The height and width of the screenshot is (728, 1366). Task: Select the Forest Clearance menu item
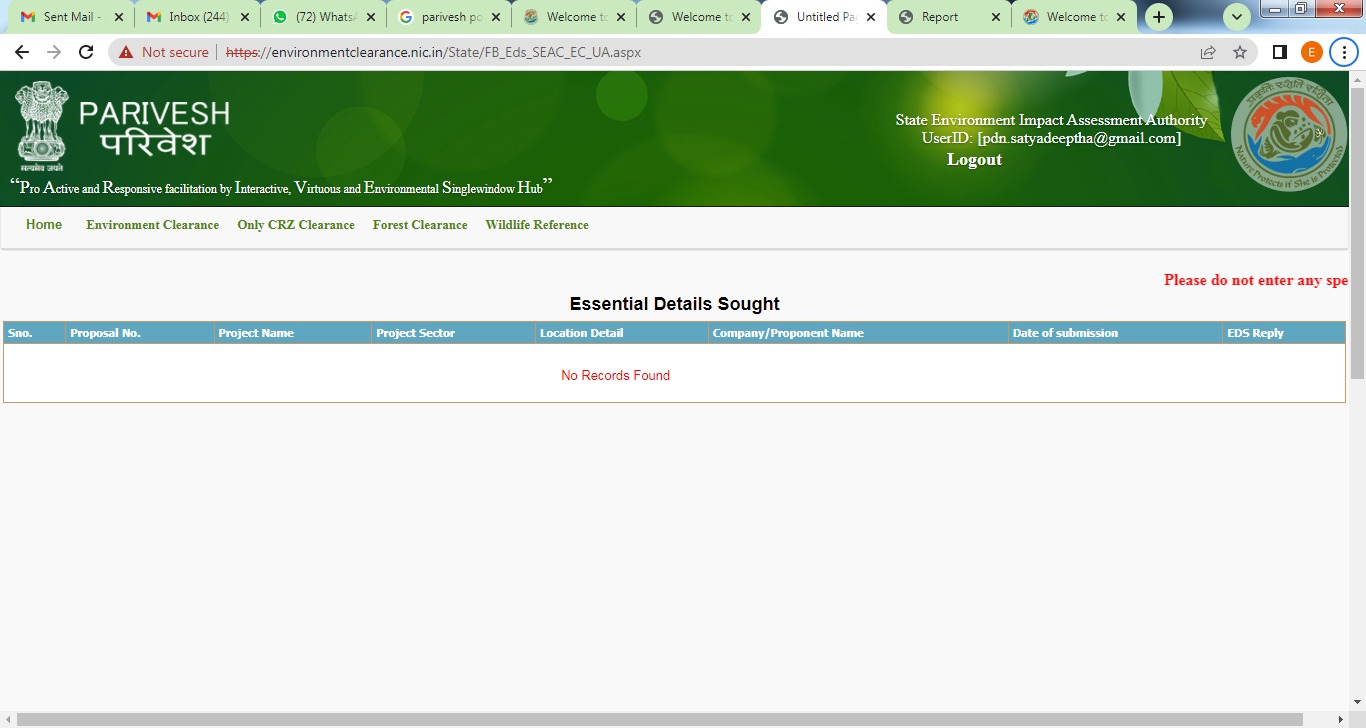419,224
